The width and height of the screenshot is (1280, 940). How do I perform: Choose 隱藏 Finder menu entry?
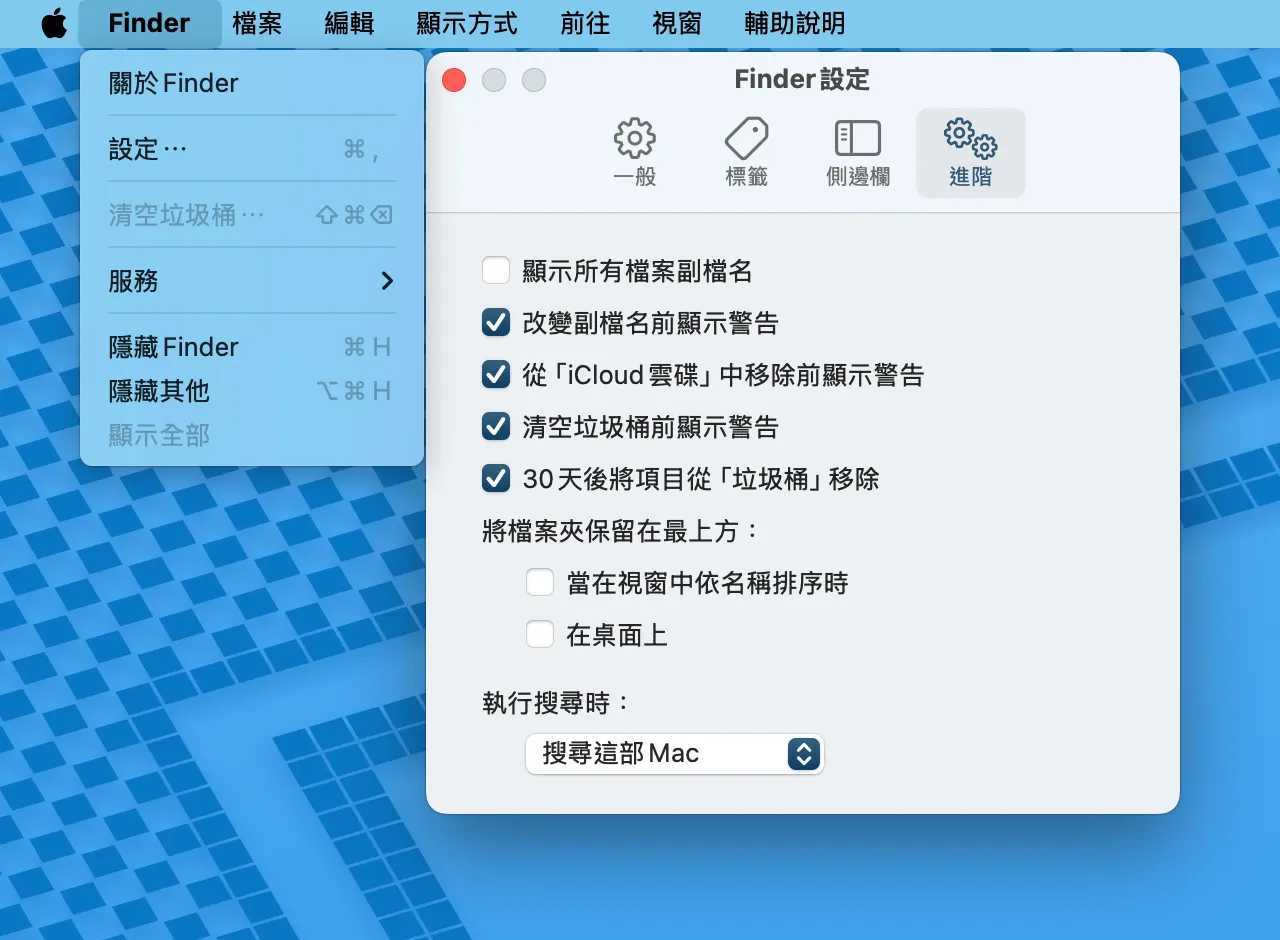click(x=252, y=347)
